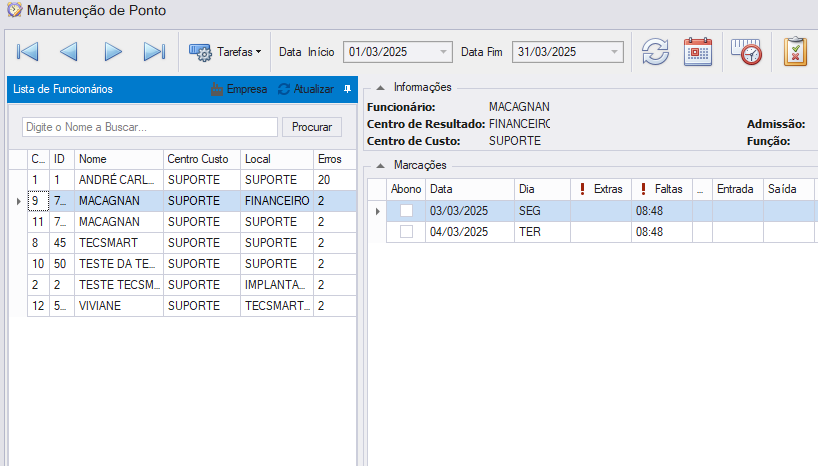Click the clipboard checklist toolbar icon
This screenshot has height=466, width=818.
coord(795,52)
